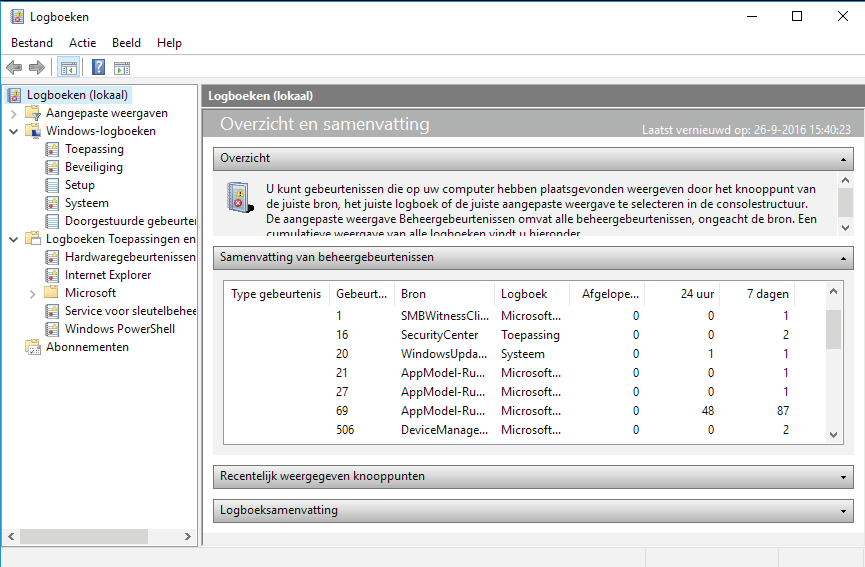The width and height of the screenshot is (865, 567).
Task: Click the Help question mark toolbar icon
Action: pos(98,68)
